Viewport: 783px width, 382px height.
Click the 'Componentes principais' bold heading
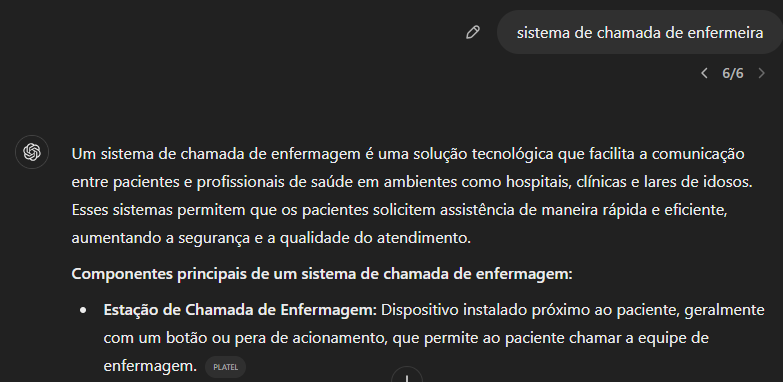(x=322, y=274)
